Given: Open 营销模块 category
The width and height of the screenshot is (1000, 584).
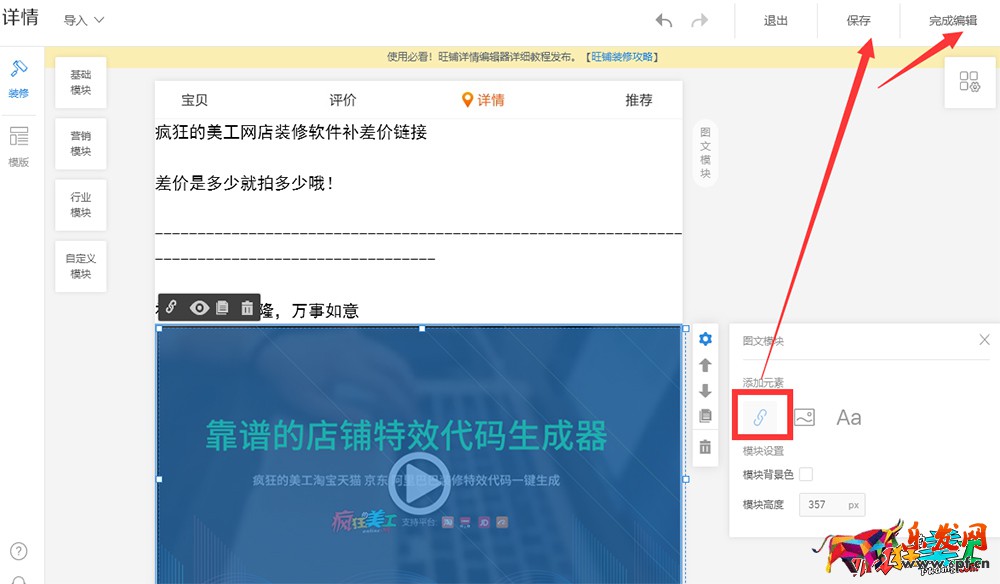Looking at the screenshot, I should tap(80, 143).
